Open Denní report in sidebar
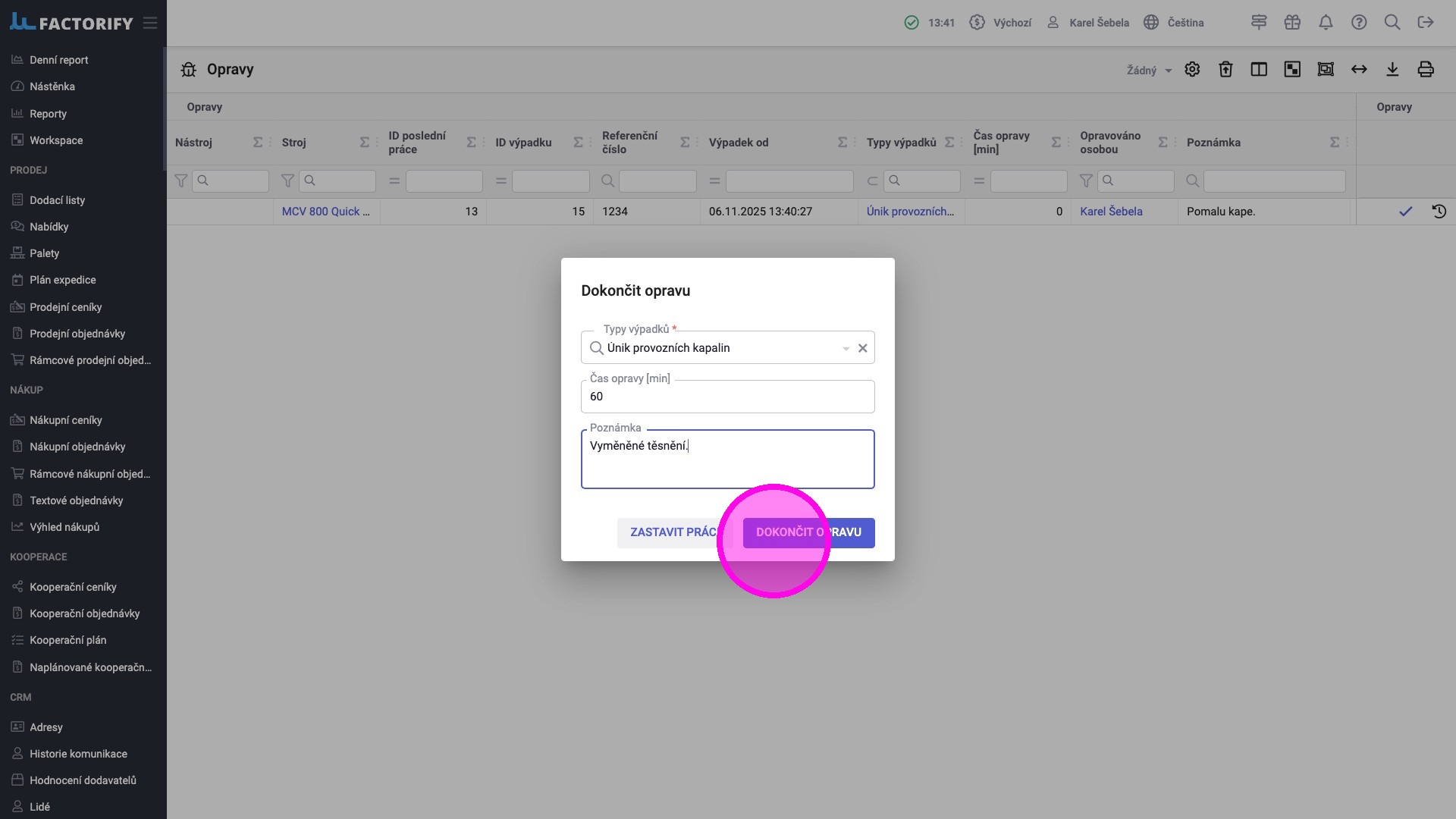The height and width of the screenshot is (819, 1456). [x=58, y=60]
